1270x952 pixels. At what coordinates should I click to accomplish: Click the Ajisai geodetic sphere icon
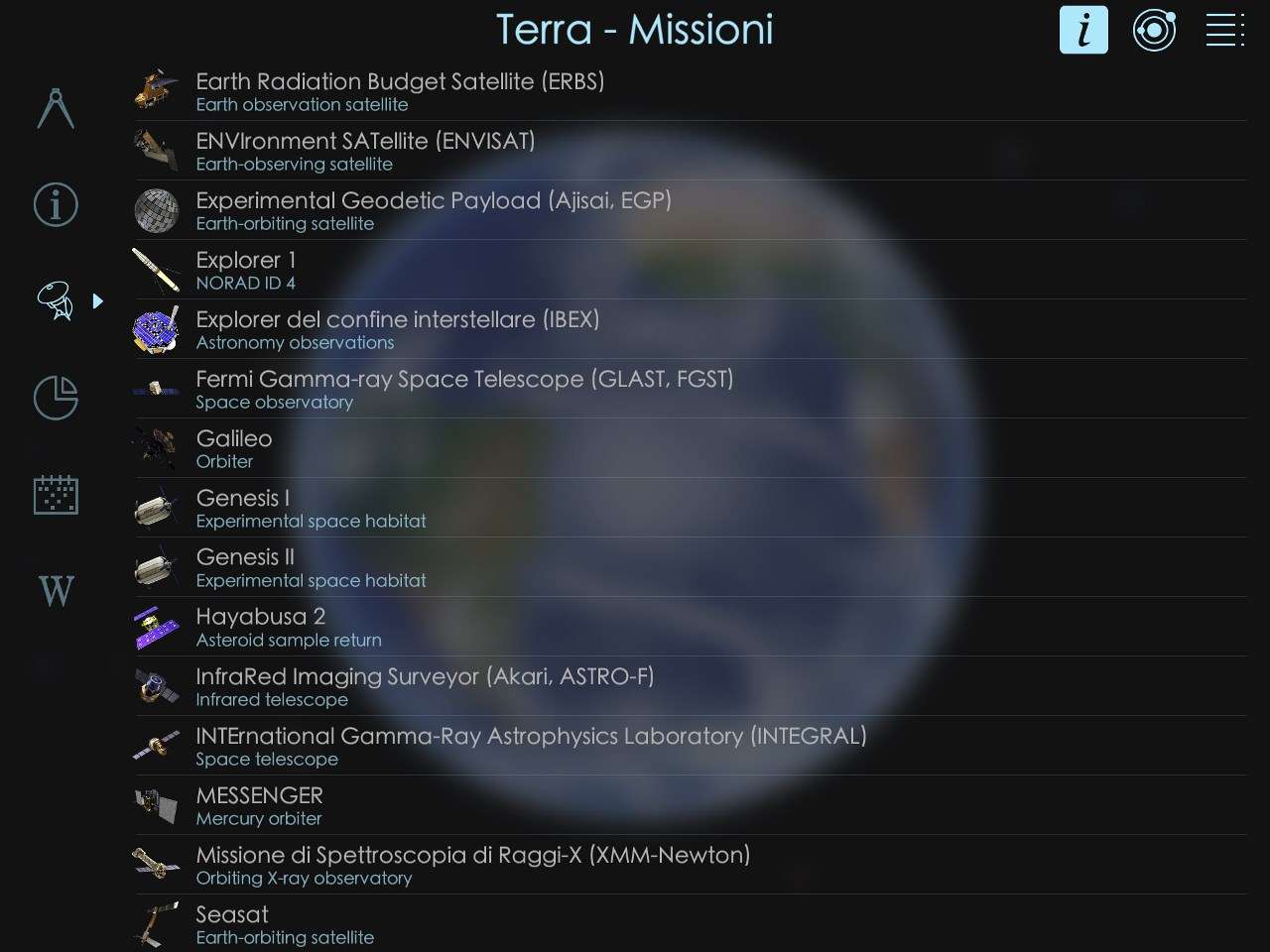tap(157, 209)
